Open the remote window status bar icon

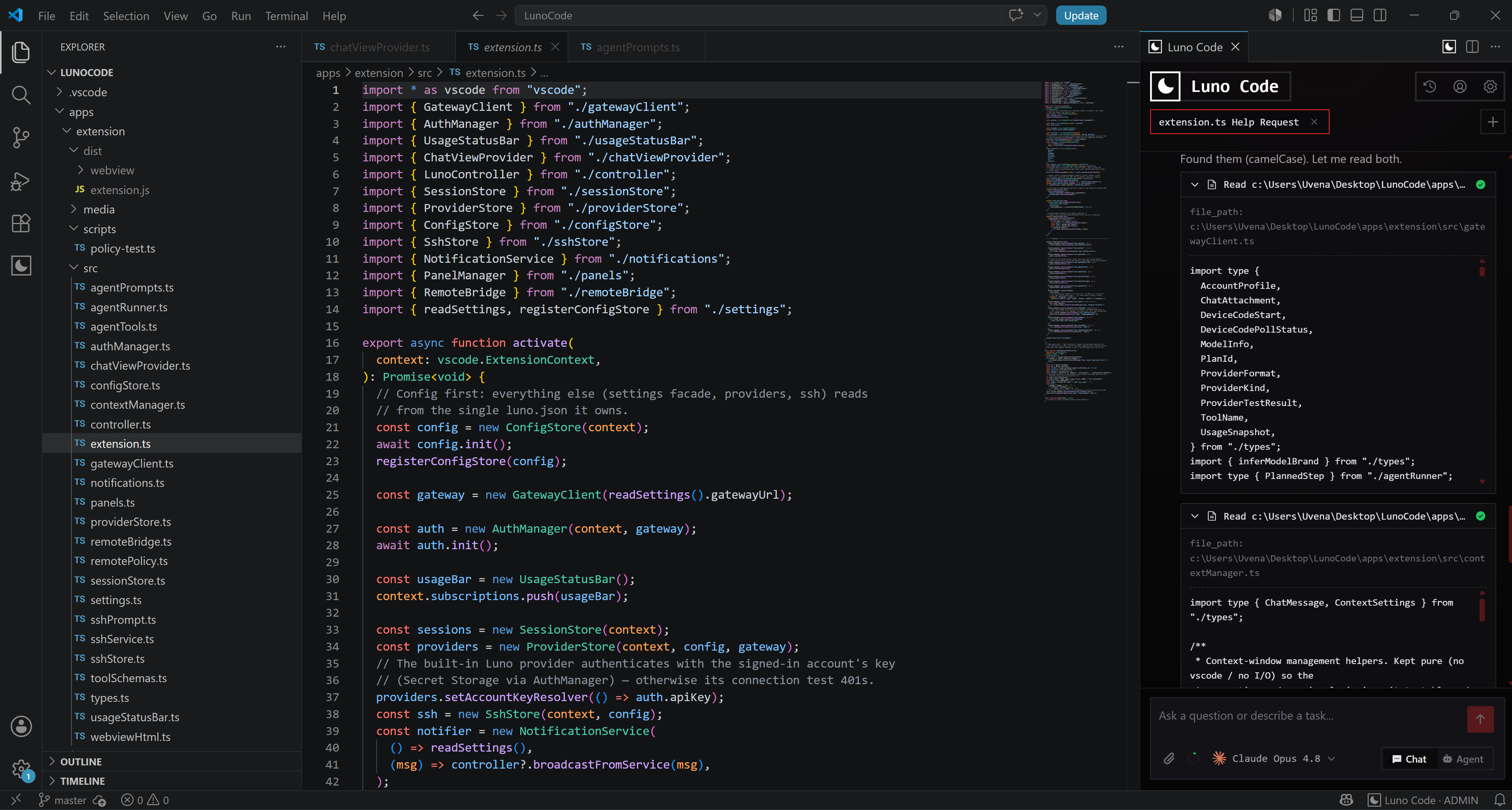point(16,799)
